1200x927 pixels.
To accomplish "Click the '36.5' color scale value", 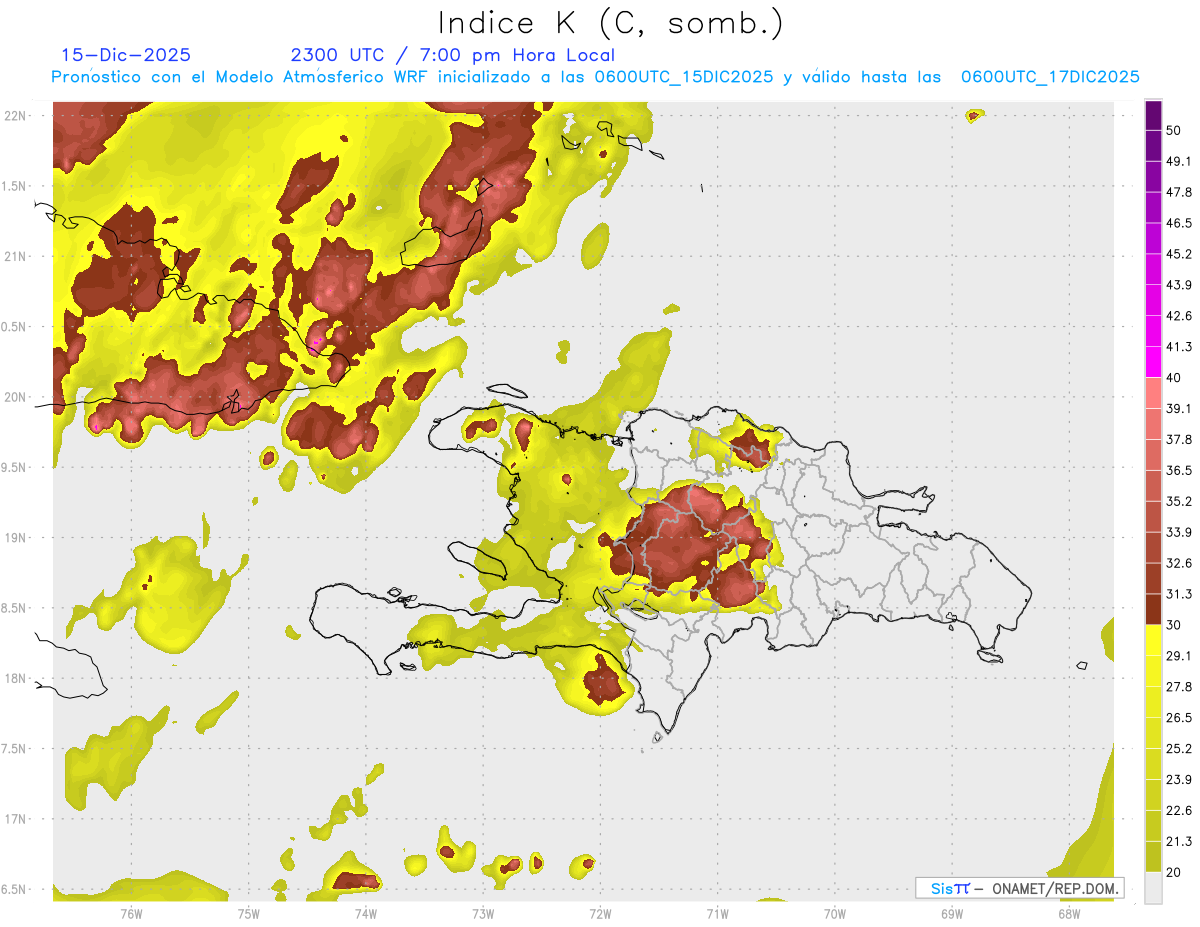I will 1180,471.
